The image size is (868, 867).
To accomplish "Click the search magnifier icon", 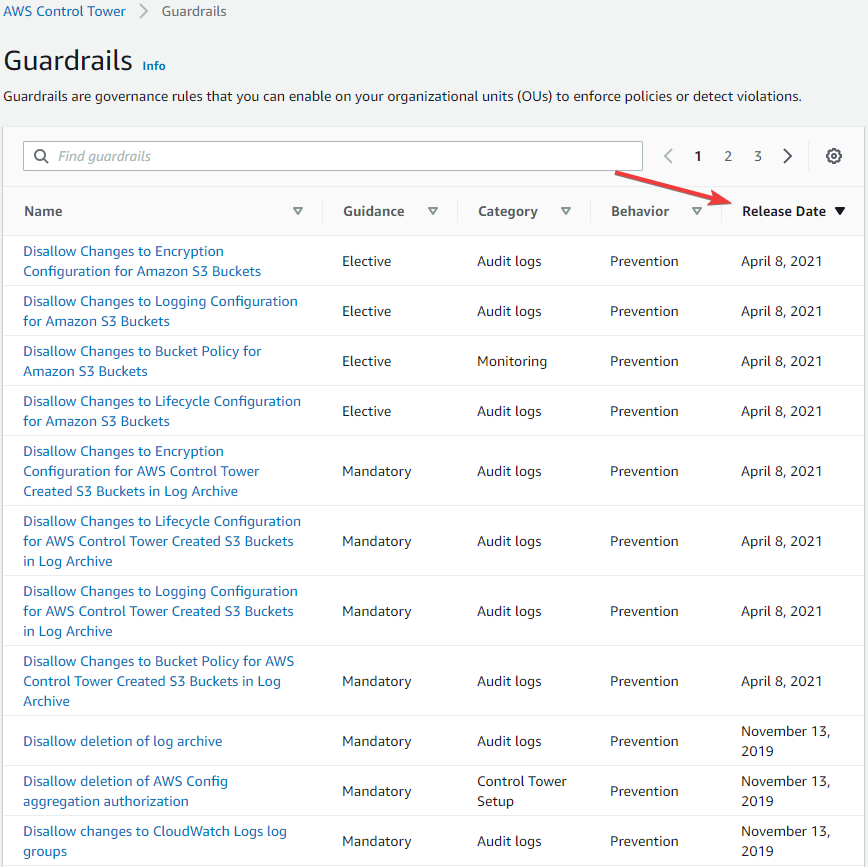I will [41, 156].
